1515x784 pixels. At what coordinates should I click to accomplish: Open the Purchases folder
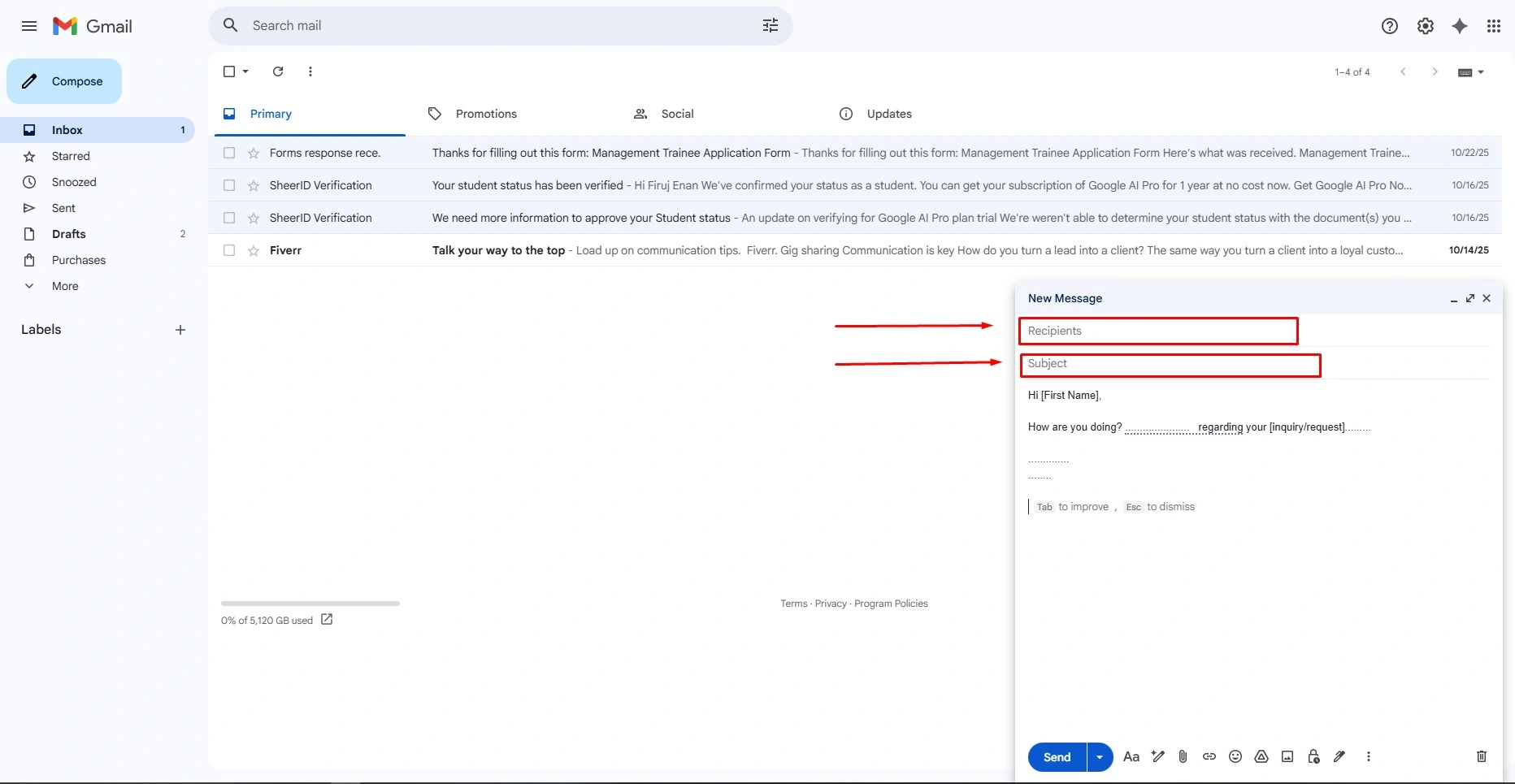(x=98, y=260)
